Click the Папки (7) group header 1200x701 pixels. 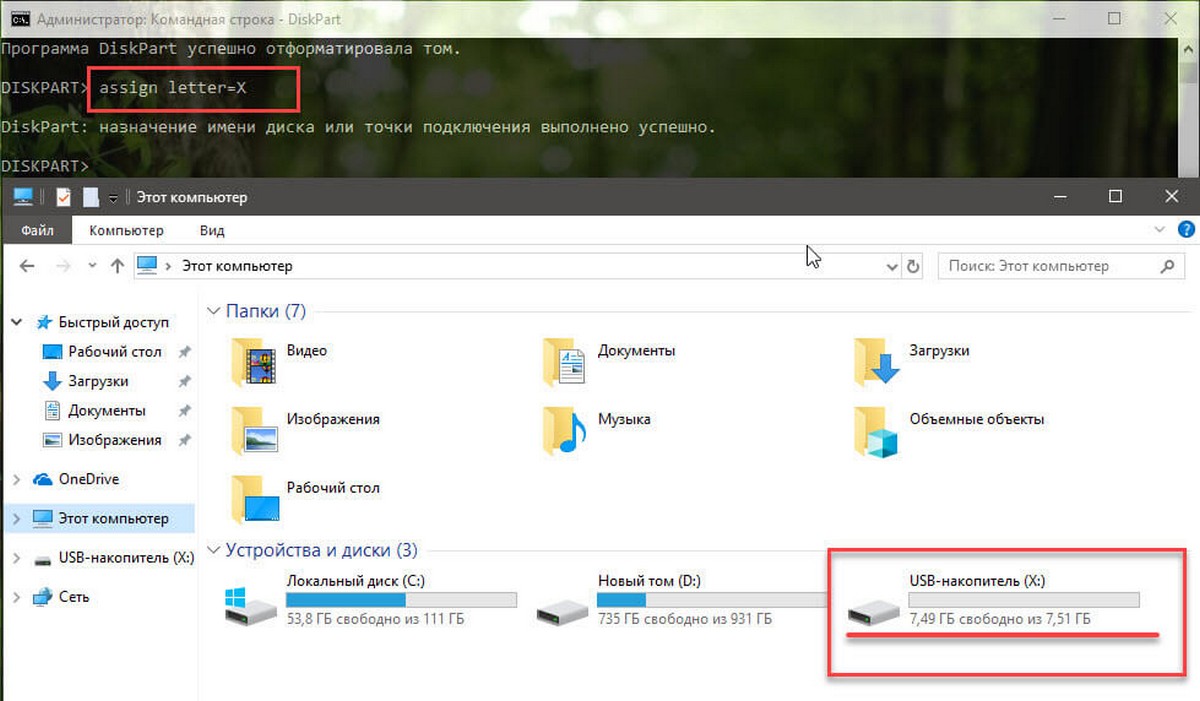pos(266,311)
